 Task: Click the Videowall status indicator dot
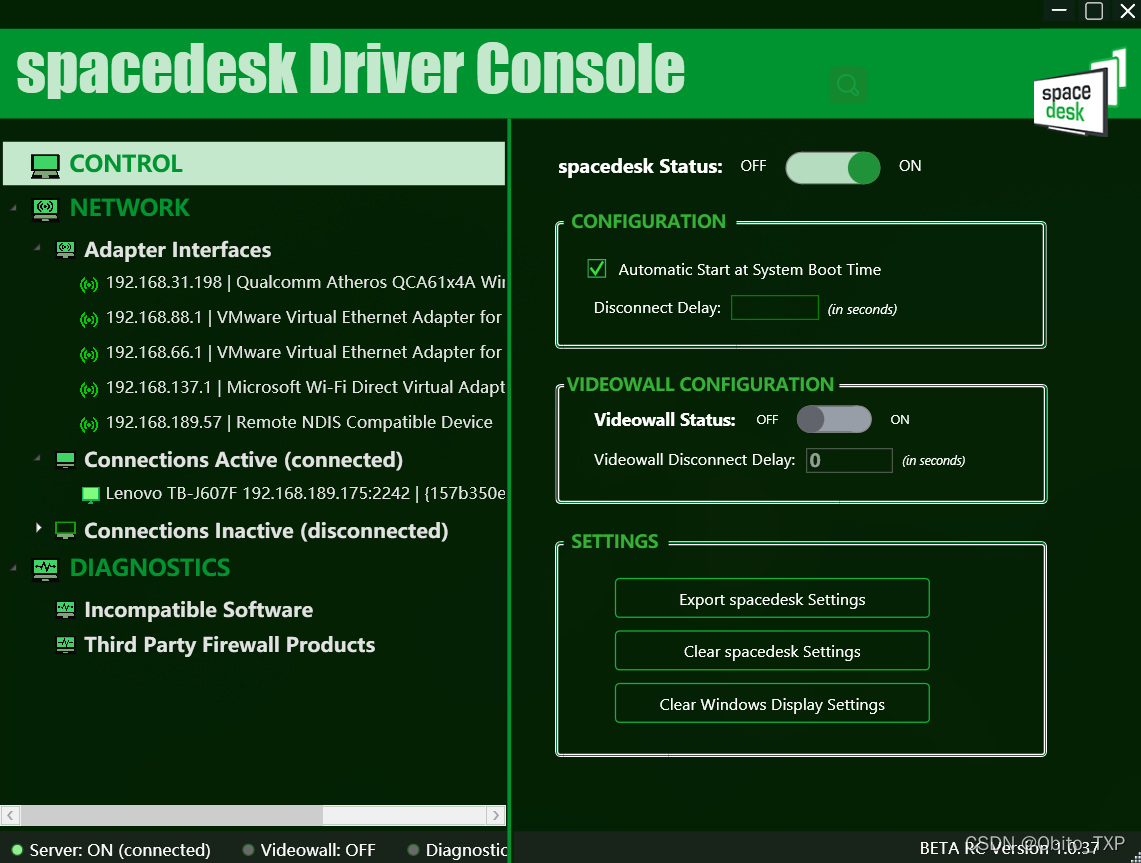point(248,850)
